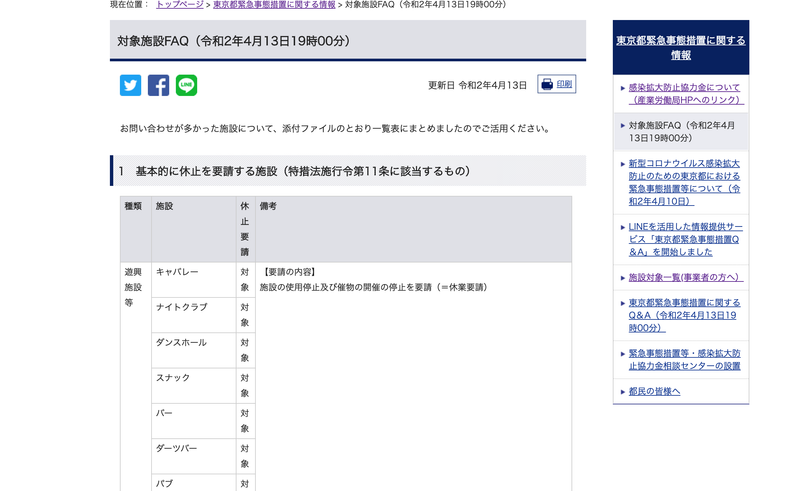Share page via Facebook icon
The height and width of the screenshot is (491, 800).
click(x=158, y=85)
